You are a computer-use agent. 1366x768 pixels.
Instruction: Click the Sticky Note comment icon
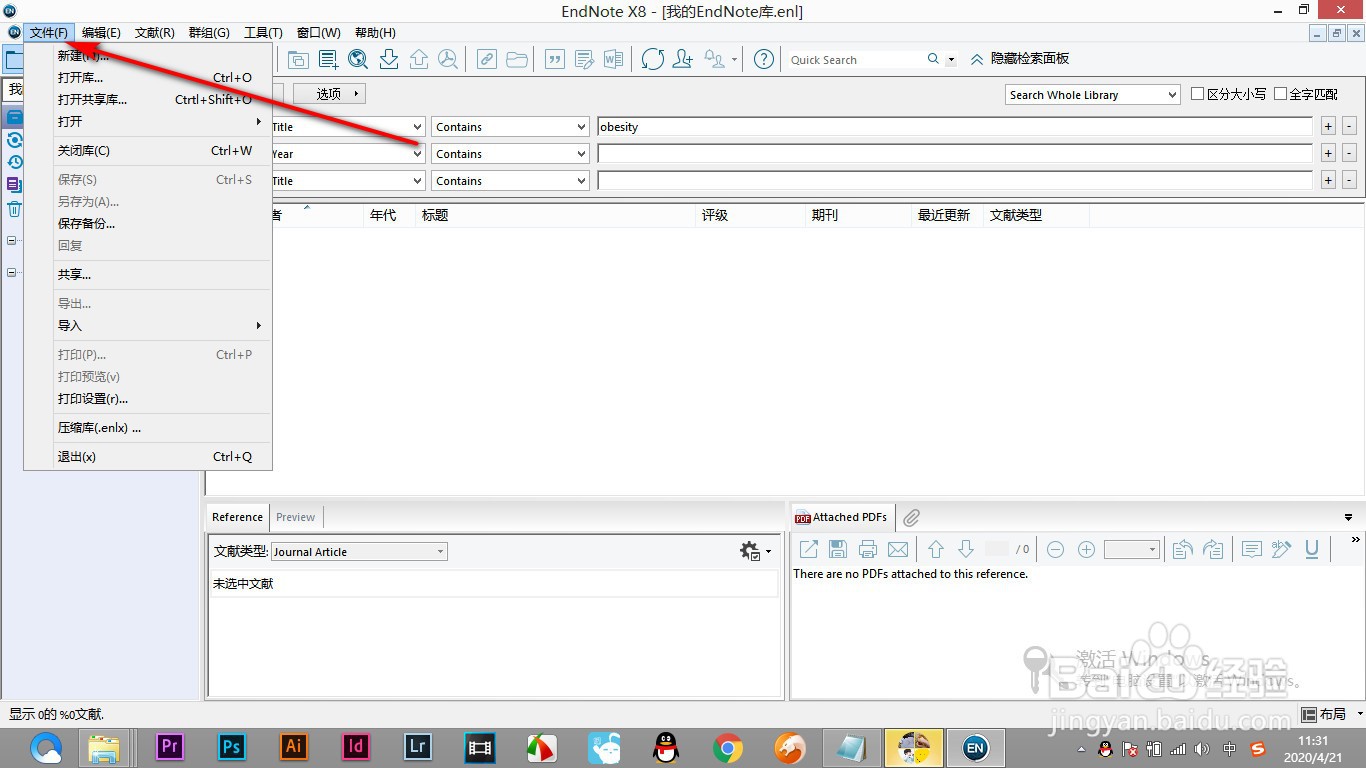[x=1251, y=549]
